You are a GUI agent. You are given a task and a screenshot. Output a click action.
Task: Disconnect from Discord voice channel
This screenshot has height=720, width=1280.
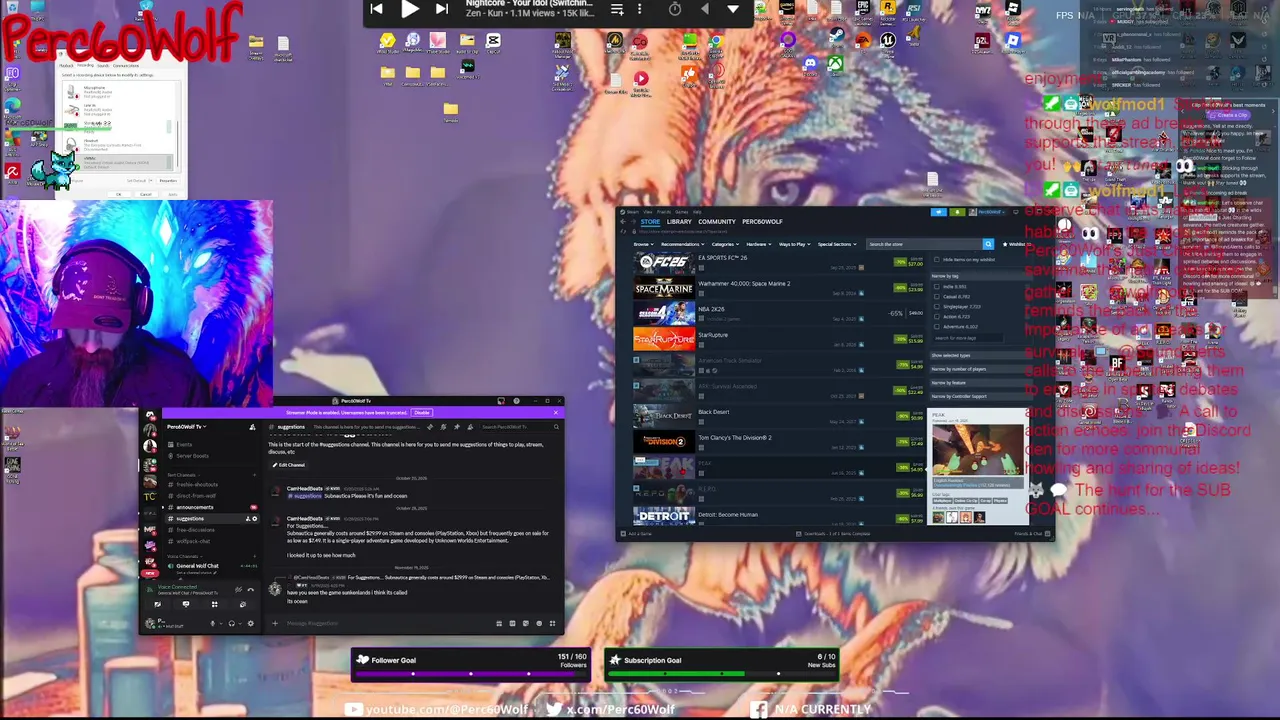click(250, 590)
